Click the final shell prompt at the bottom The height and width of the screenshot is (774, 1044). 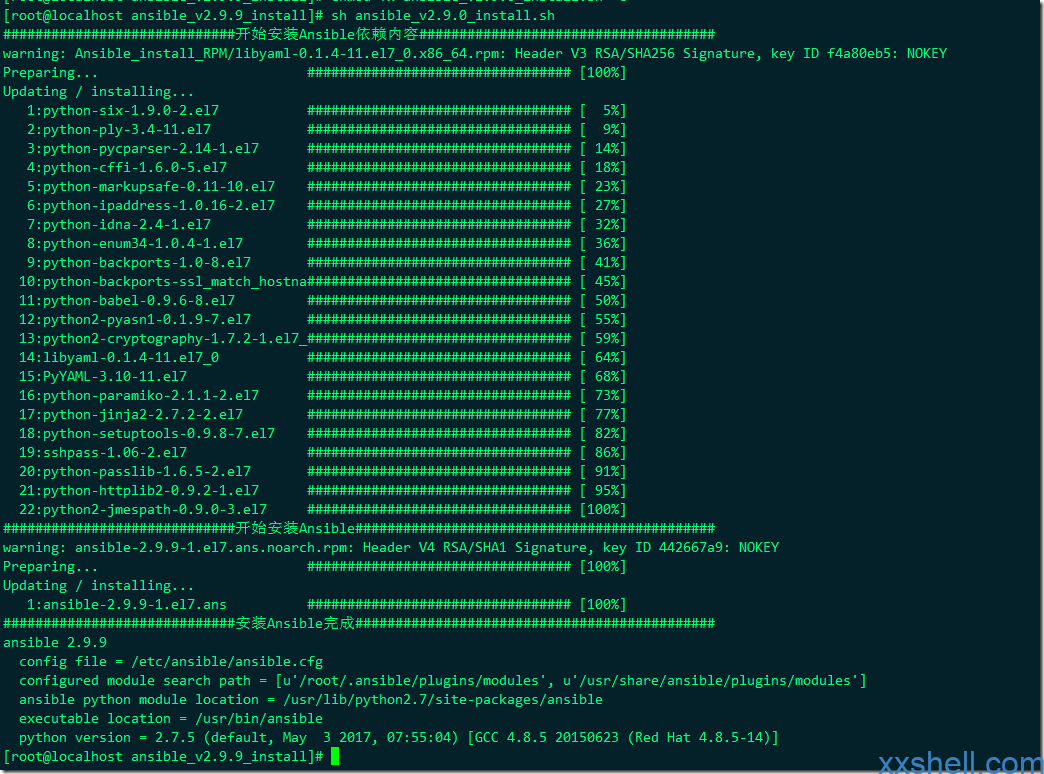[163, 757]
